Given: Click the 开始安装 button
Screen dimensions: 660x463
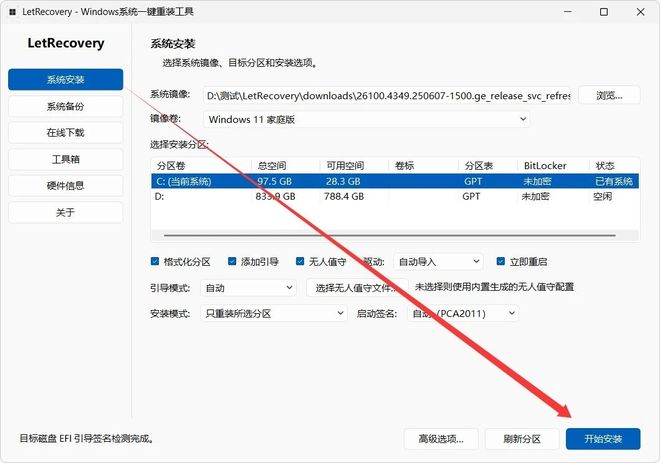Looking at the screenshot, I should coord(603,439).
